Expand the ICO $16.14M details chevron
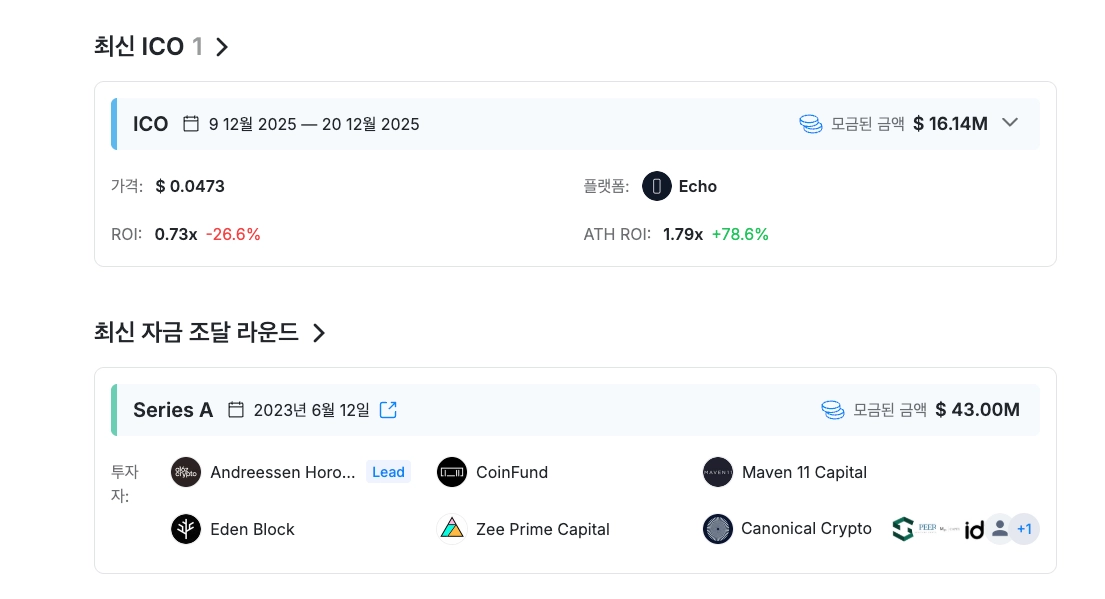 (x=1010, y=123)
